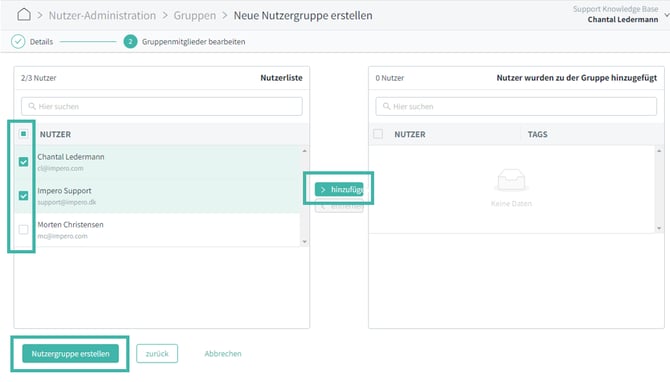This screenshot has width=670, height=382.
Task: Select the Morten Christensen user name
Action: 71,224
